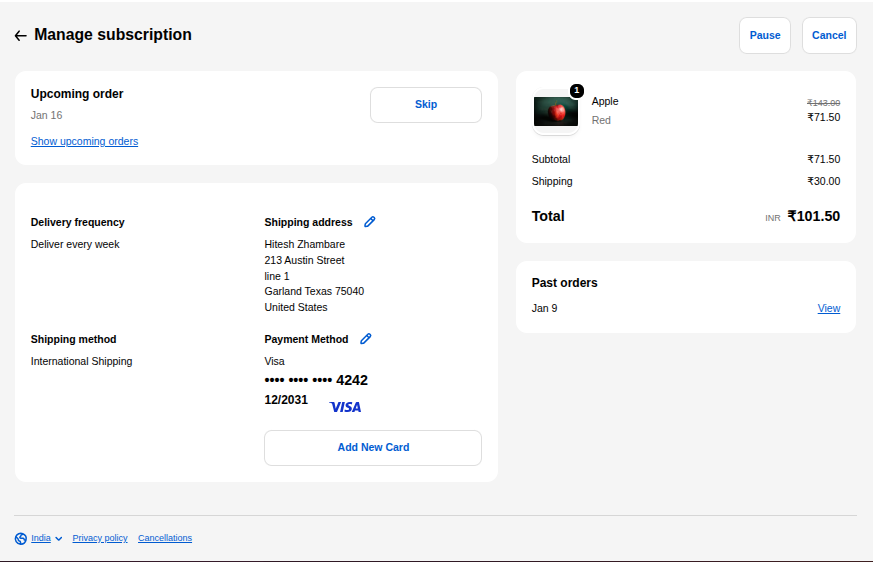This screenshot has width=873, height=562.
Task: Click the Apple product name
Action: (605, 101)
